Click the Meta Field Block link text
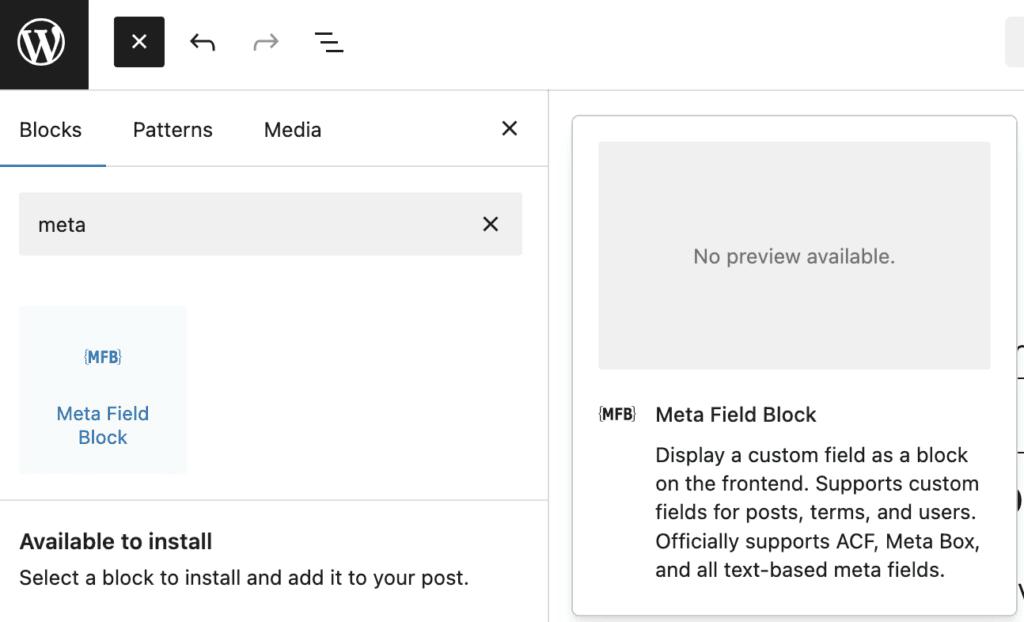The width and height of the screenshot is (1024, 622). tap(102, 425)
